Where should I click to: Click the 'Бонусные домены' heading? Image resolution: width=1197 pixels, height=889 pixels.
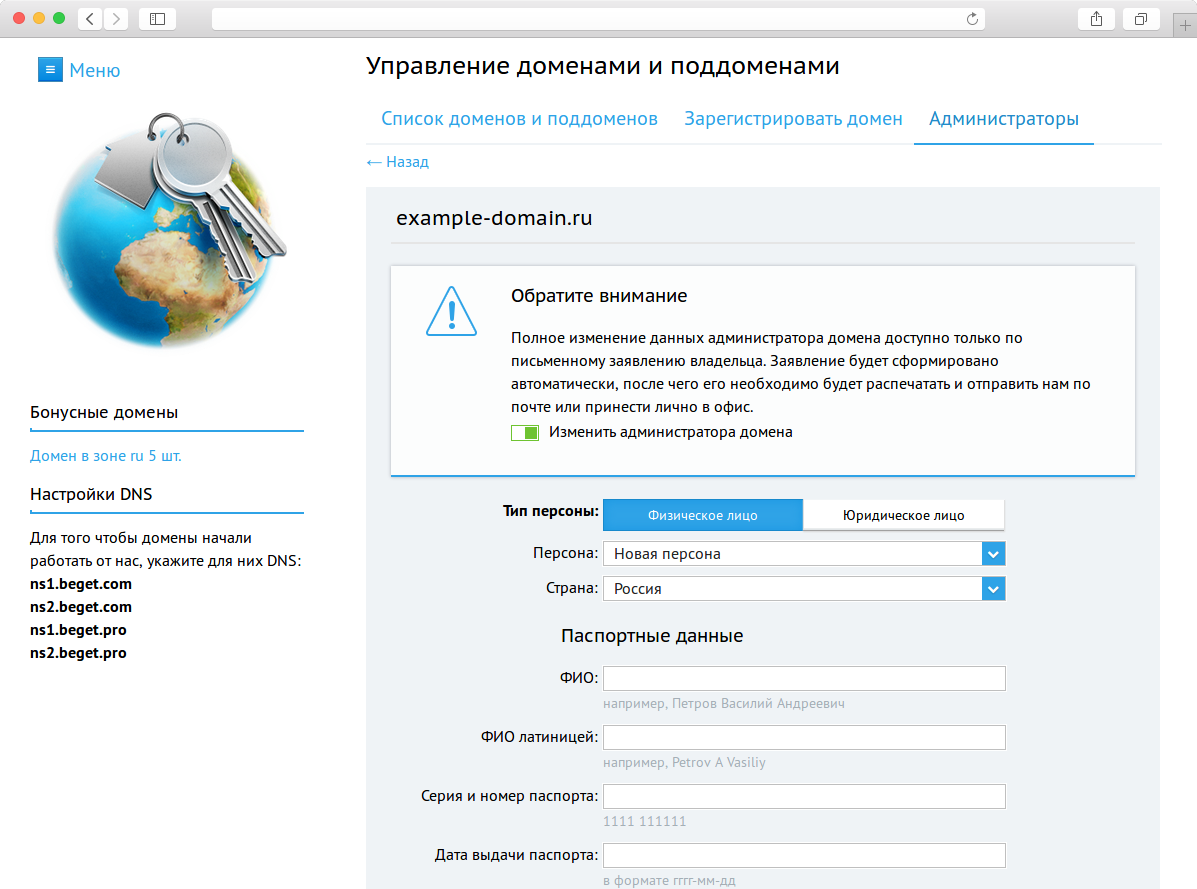(104, 412)
